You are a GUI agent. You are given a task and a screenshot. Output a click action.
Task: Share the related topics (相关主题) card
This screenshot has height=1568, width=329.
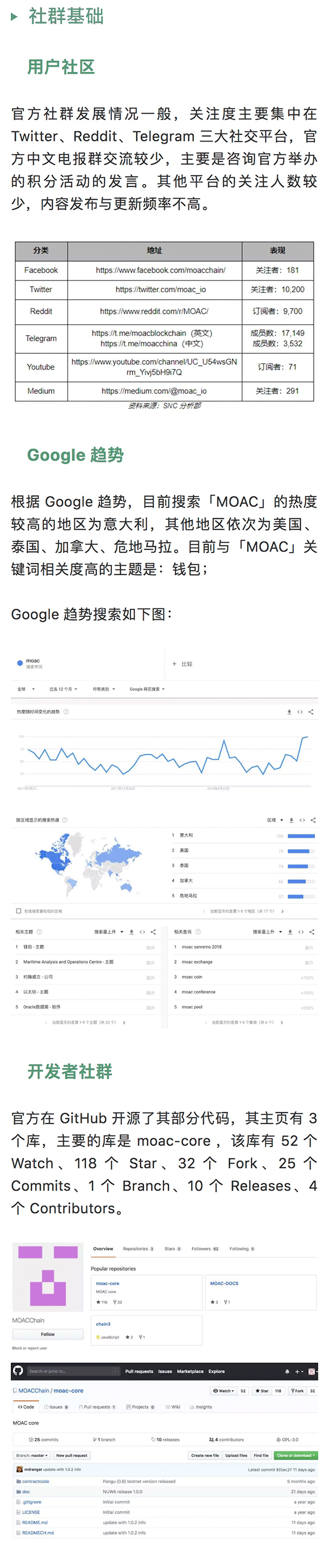tap(153, 932)
